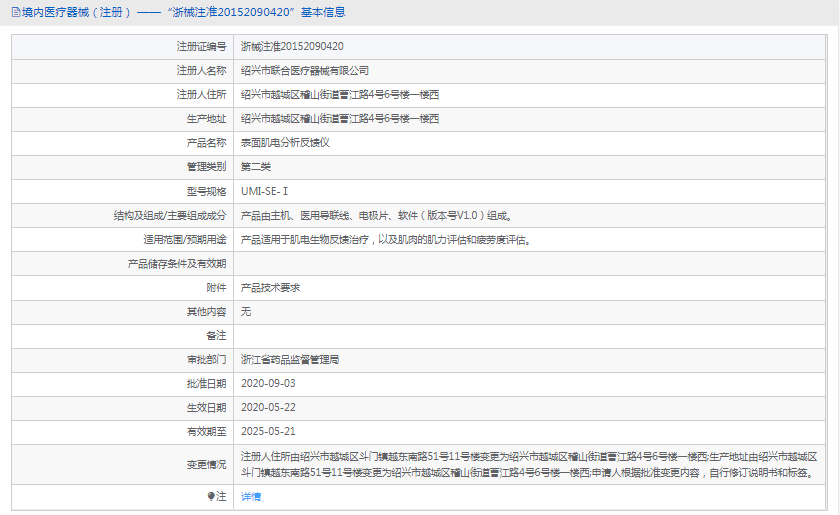Click the 管理类别 row label
The image size is (840, 515).
point(206,167)
